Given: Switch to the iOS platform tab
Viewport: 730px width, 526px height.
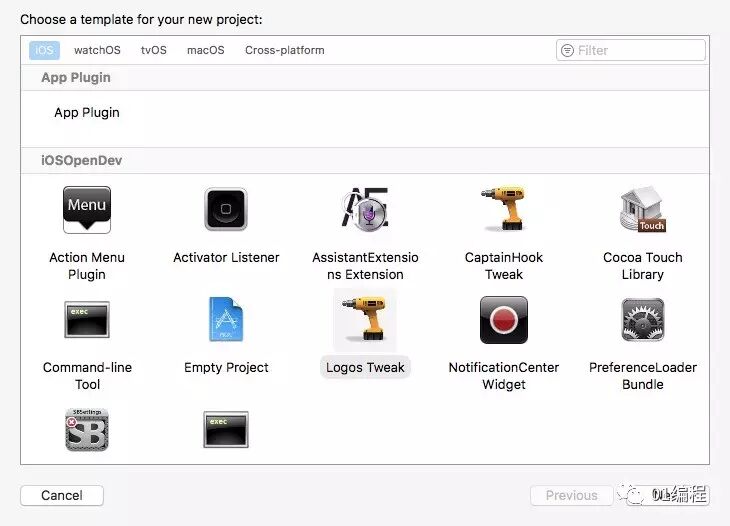Looking at the screenshot, I should [x=44, y=50].
